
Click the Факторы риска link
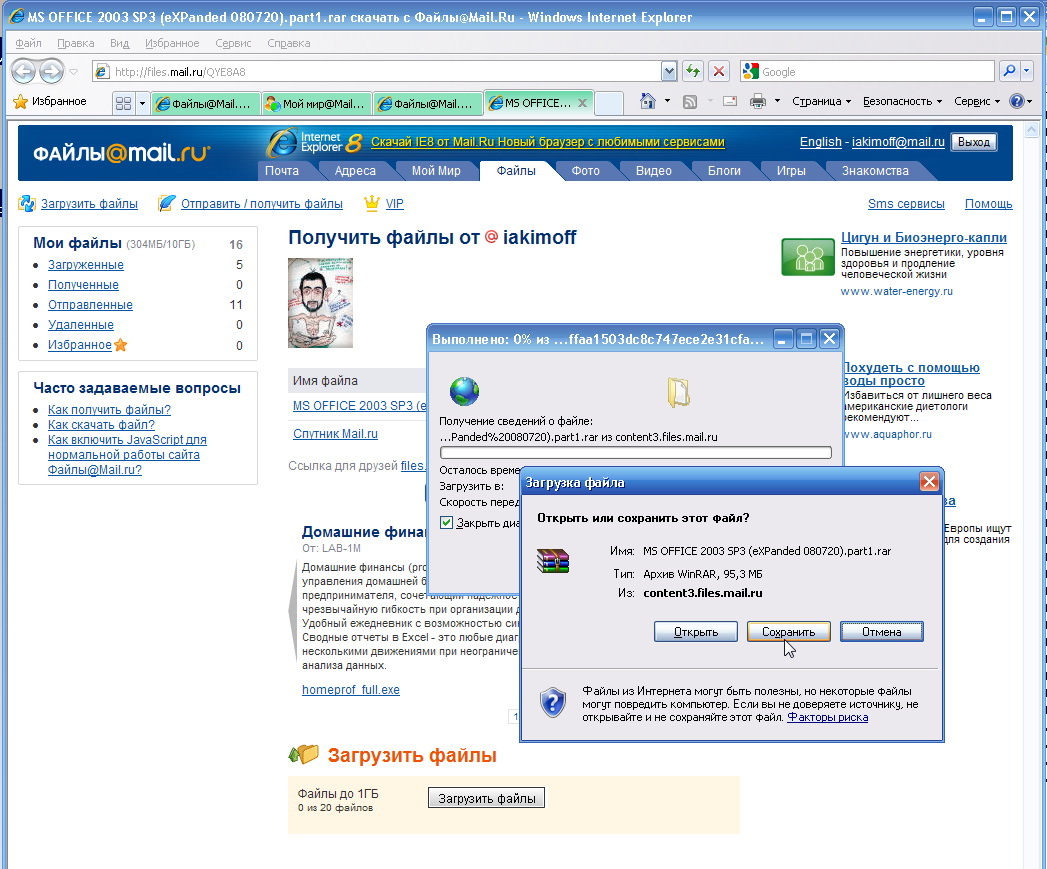[827, 717]
